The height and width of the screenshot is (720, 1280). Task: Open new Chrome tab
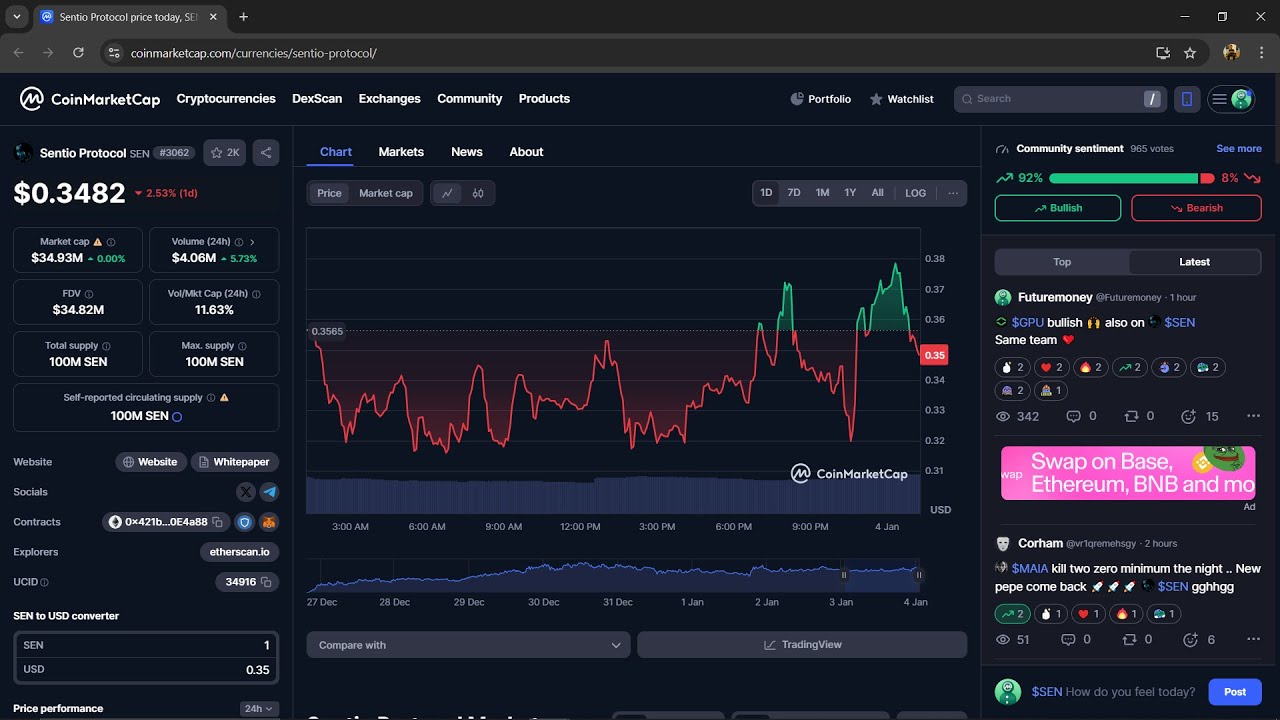tap(243, 17)
